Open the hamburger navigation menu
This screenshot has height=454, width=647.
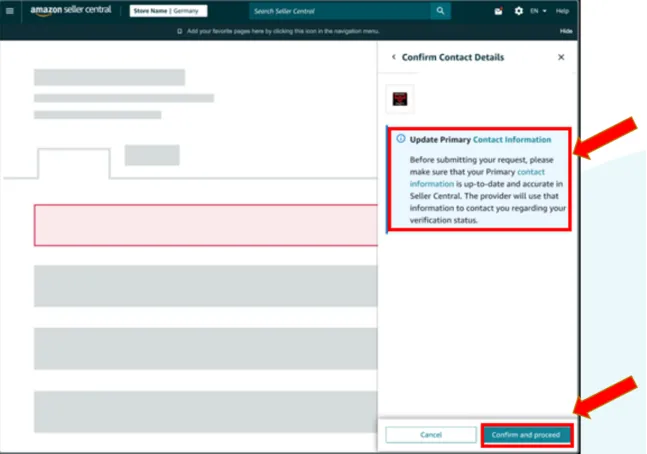(10, 11)
